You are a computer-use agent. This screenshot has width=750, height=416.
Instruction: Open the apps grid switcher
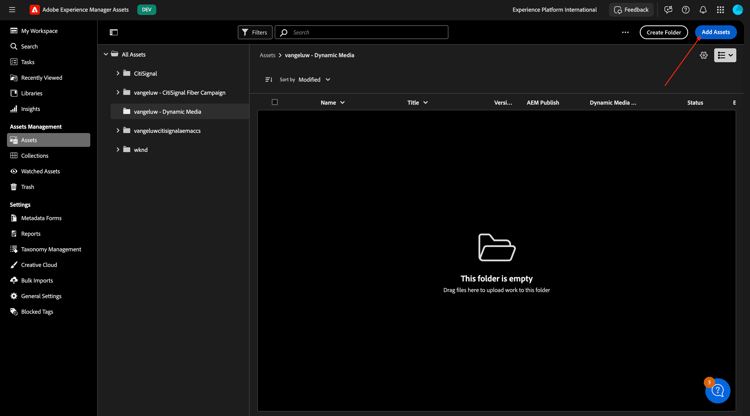coord(720,10)
